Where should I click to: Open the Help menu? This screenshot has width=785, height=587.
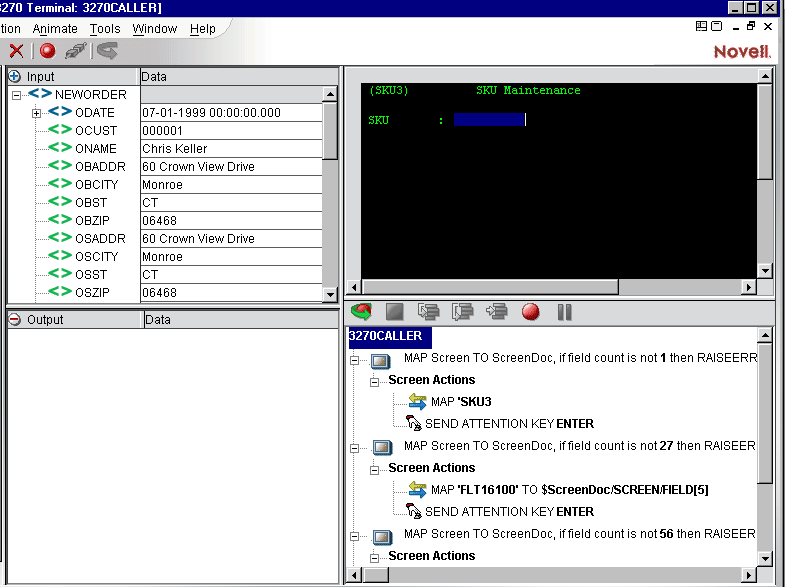click(x=203, y=29)
